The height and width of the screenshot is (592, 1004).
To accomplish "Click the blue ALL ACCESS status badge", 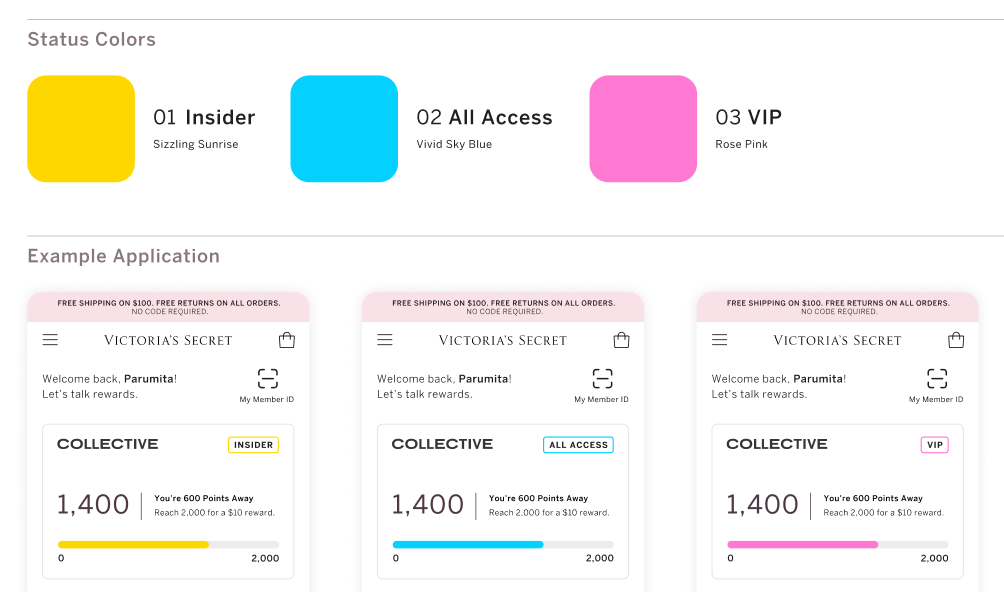I will tap(578, 445).
